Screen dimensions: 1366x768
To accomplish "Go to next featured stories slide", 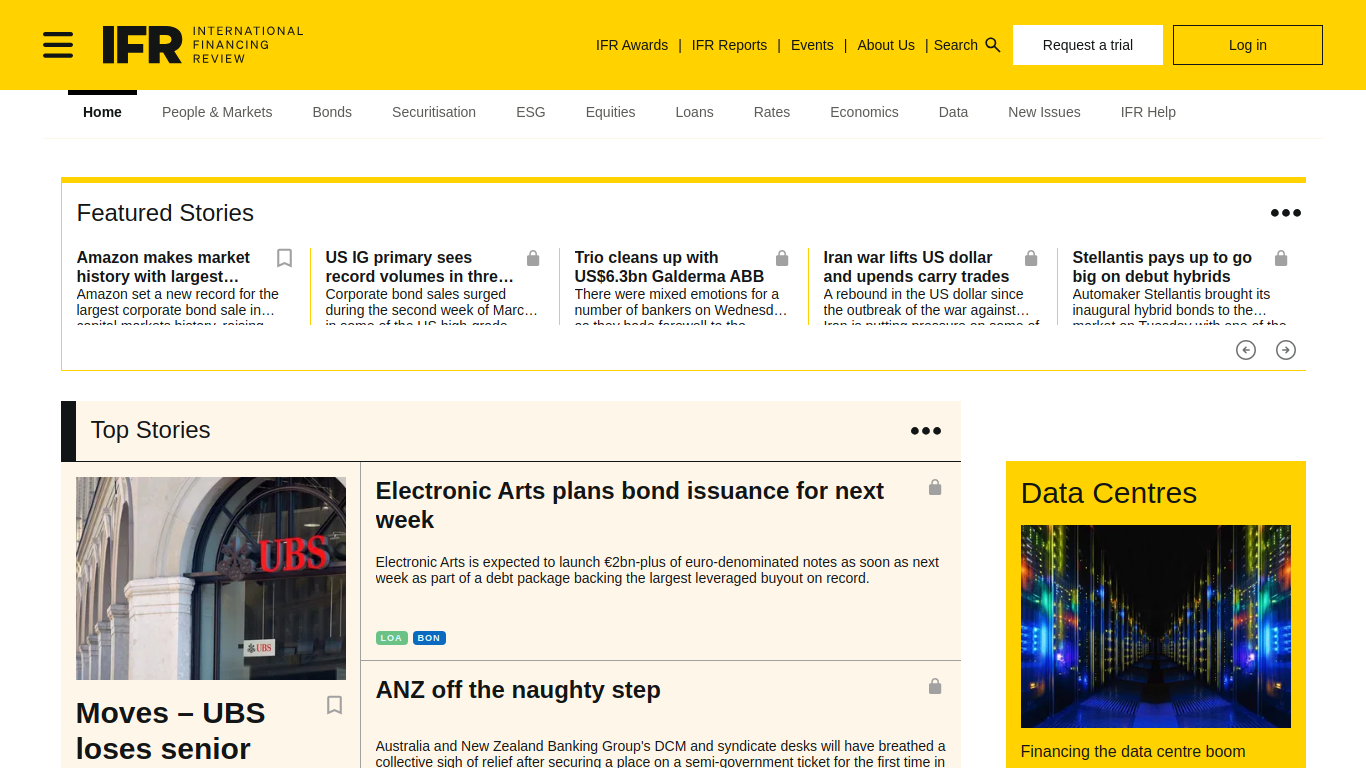I will click(x=1286, y=350).
